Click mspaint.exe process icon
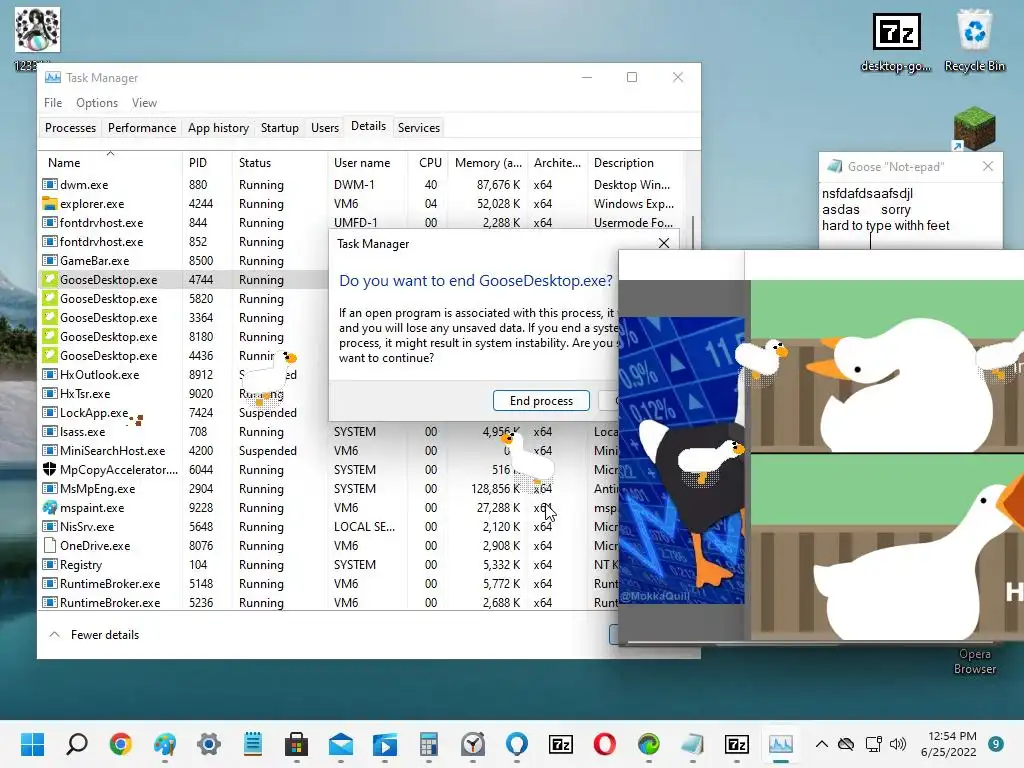 pyautogui.click(x=50, y=507)
